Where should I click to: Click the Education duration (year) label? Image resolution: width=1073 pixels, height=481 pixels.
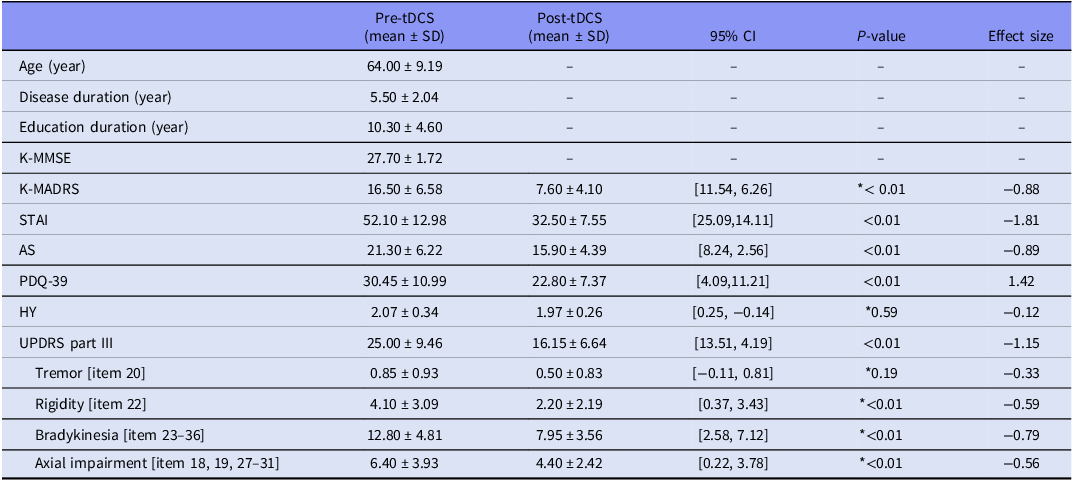pos(103,127)
